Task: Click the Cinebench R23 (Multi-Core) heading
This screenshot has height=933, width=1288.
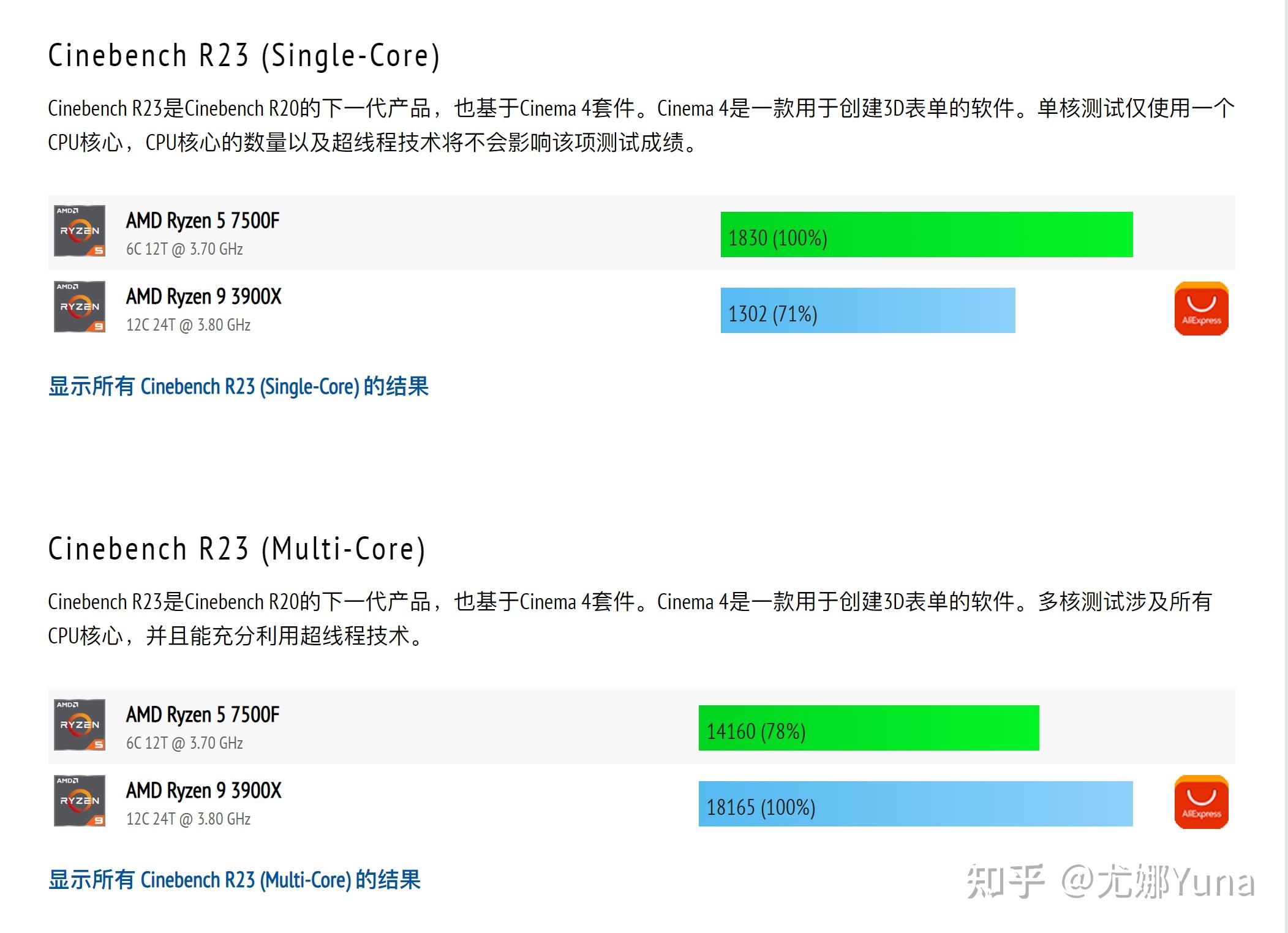Action: coord(236,549)
